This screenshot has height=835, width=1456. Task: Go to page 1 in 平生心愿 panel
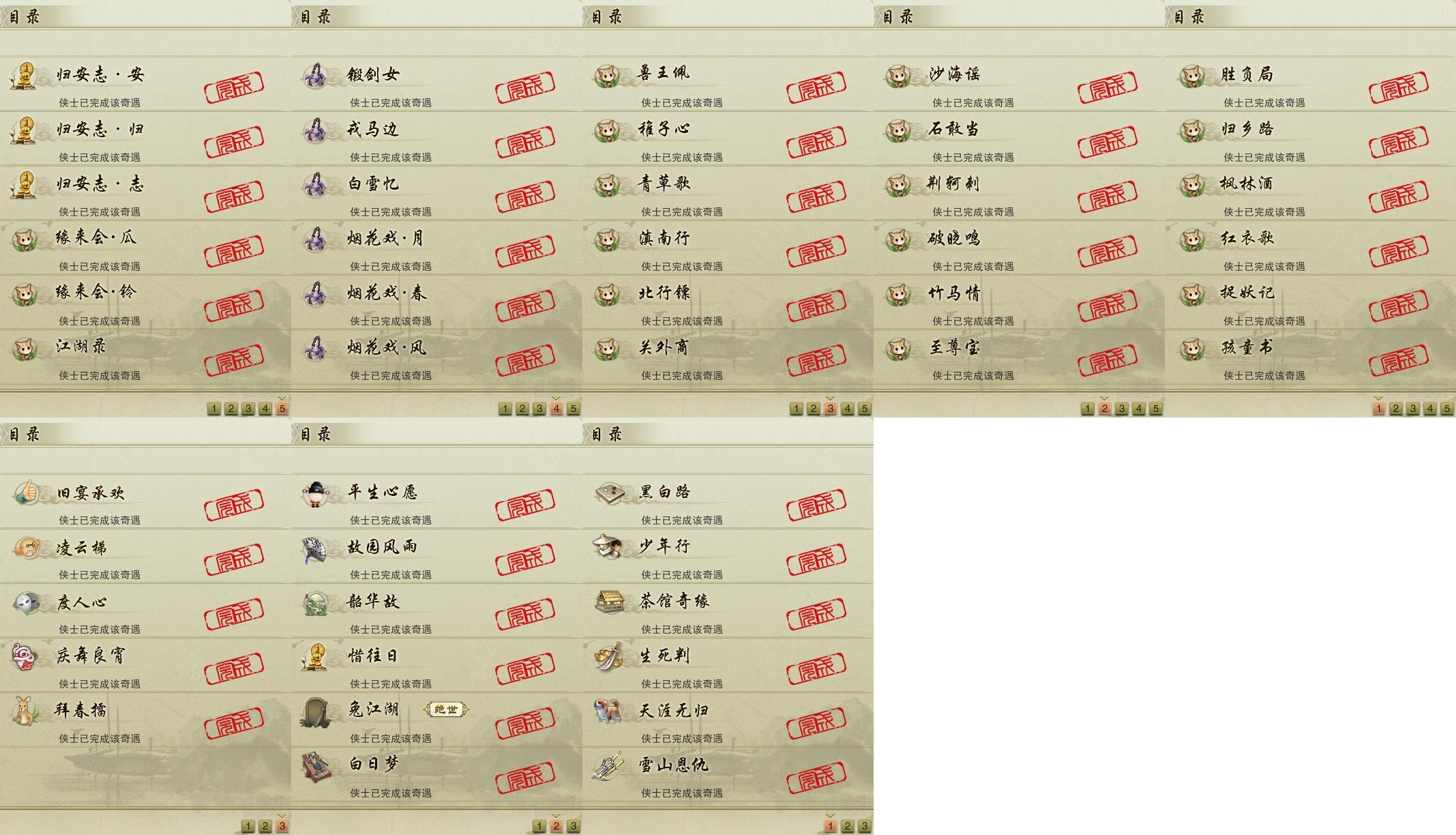pyautogui.click(x=539, y=826)
